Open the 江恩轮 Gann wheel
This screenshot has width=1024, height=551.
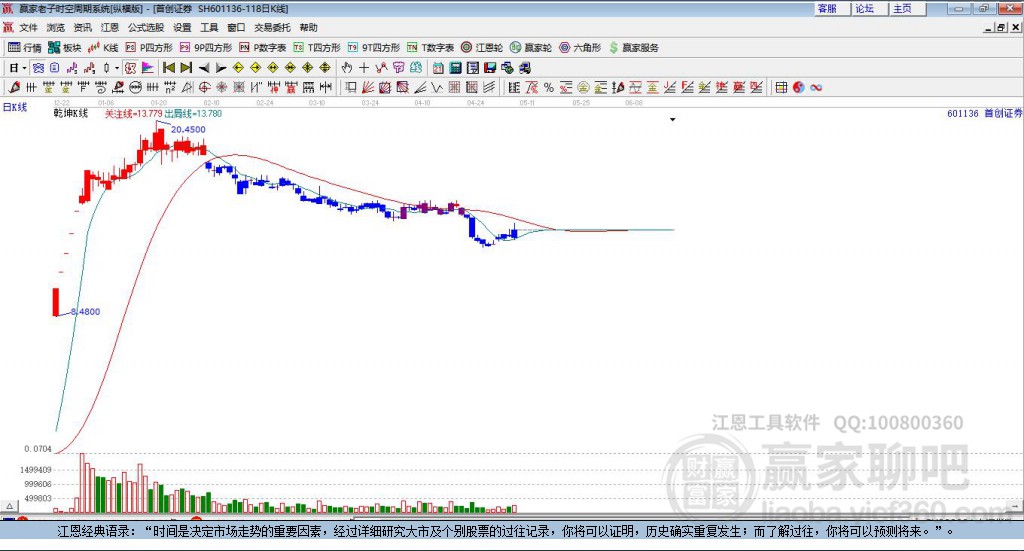482,48
